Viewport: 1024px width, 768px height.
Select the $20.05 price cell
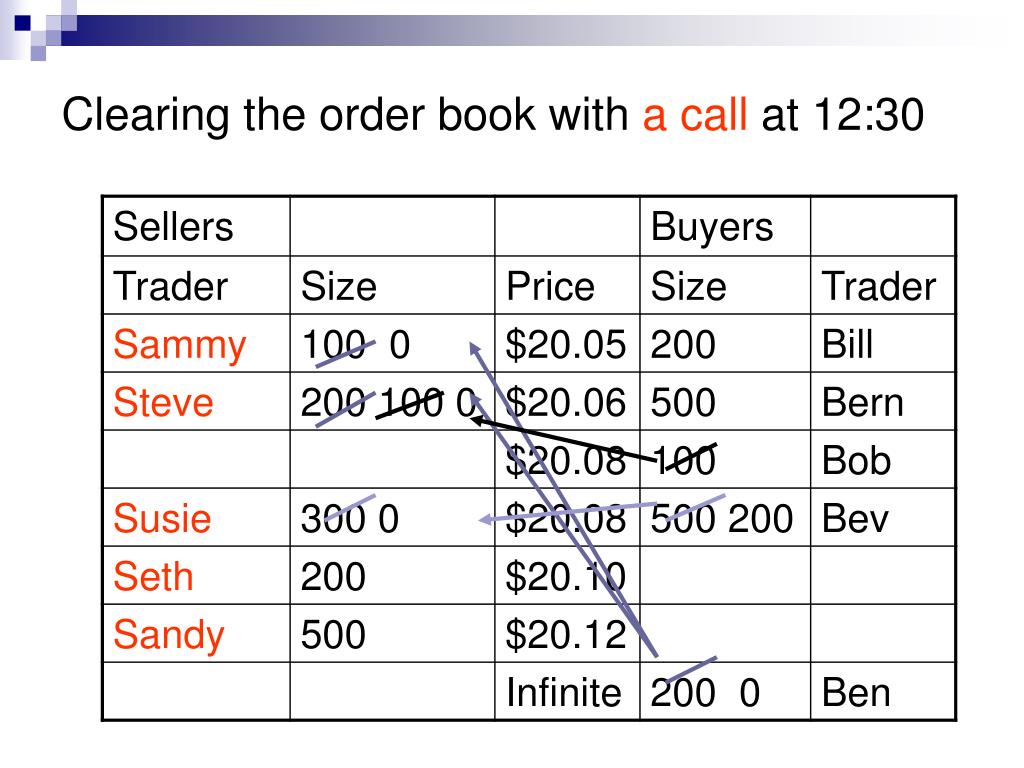pos(567,344)
